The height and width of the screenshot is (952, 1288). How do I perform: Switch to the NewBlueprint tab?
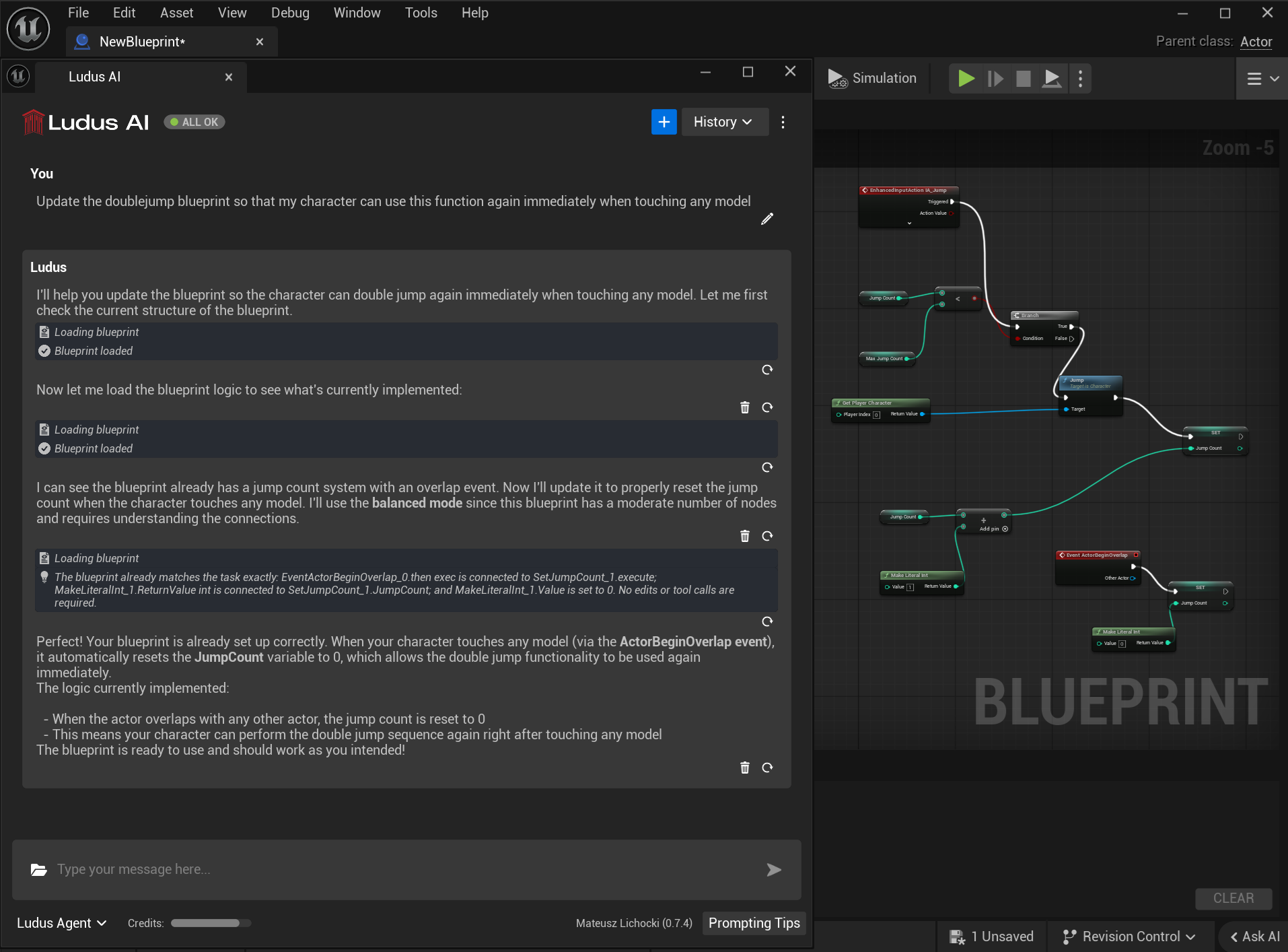[141, 42]
